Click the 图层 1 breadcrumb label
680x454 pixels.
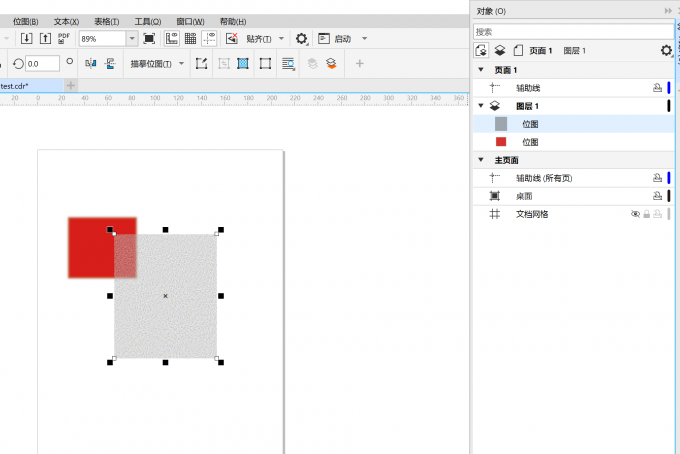point(575,51)
